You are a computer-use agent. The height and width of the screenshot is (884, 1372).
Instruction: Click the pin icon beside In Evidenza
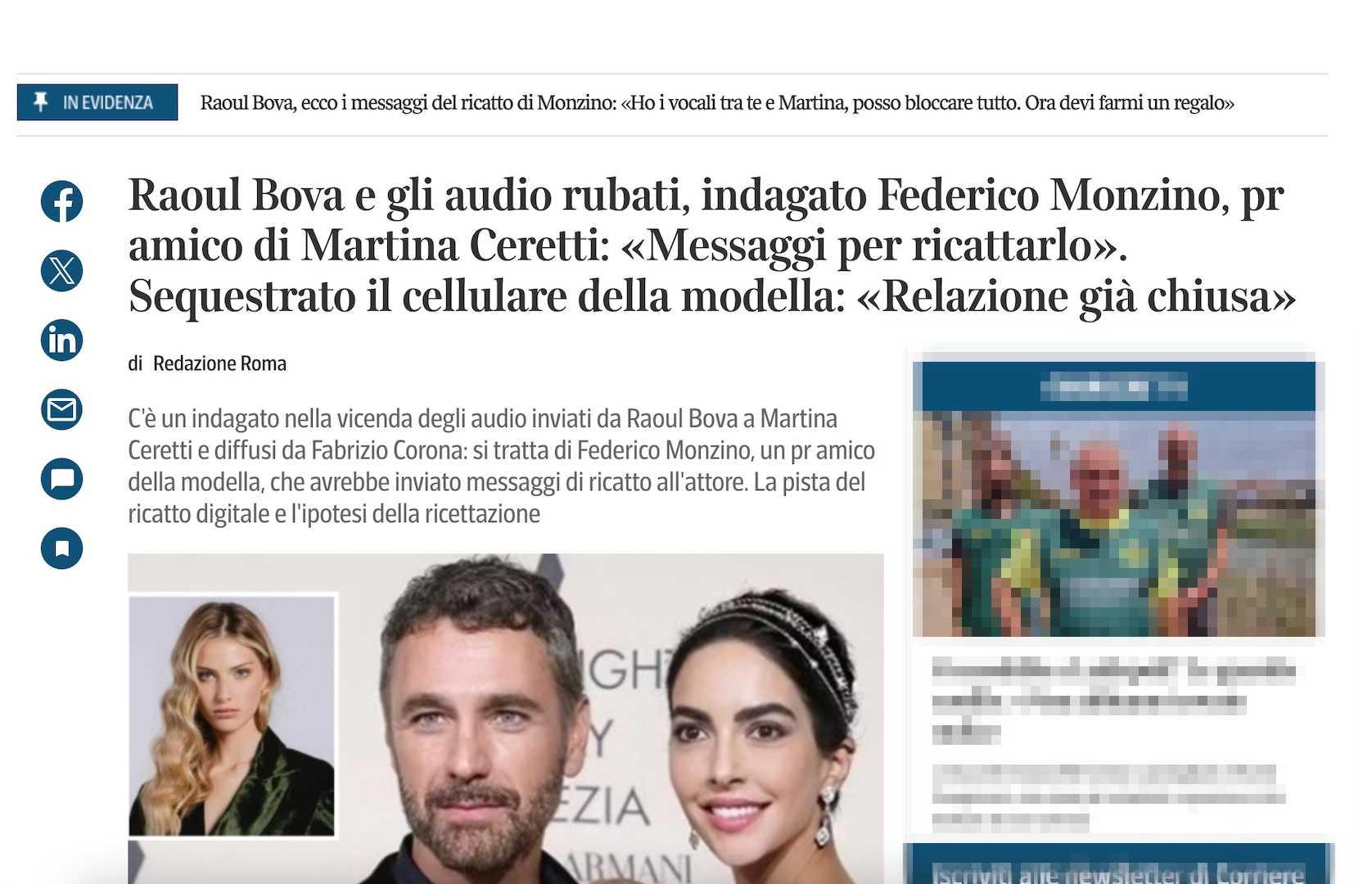[x=40, y=102]
